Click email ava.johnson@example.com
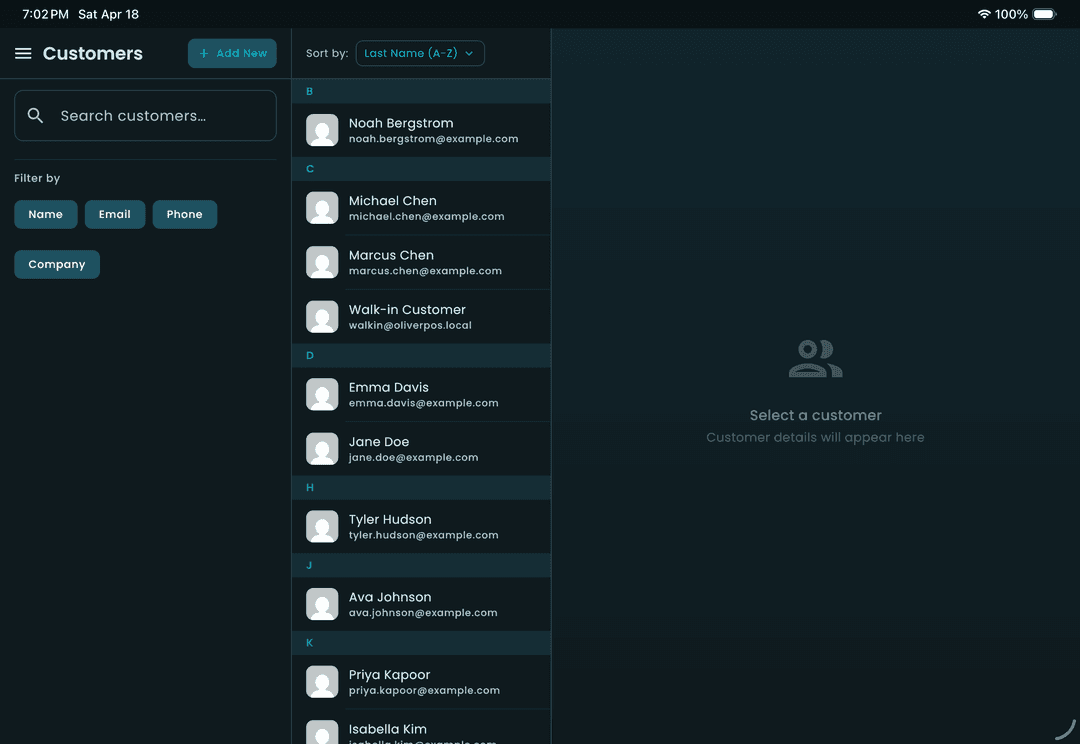 [x=423, y=613]
